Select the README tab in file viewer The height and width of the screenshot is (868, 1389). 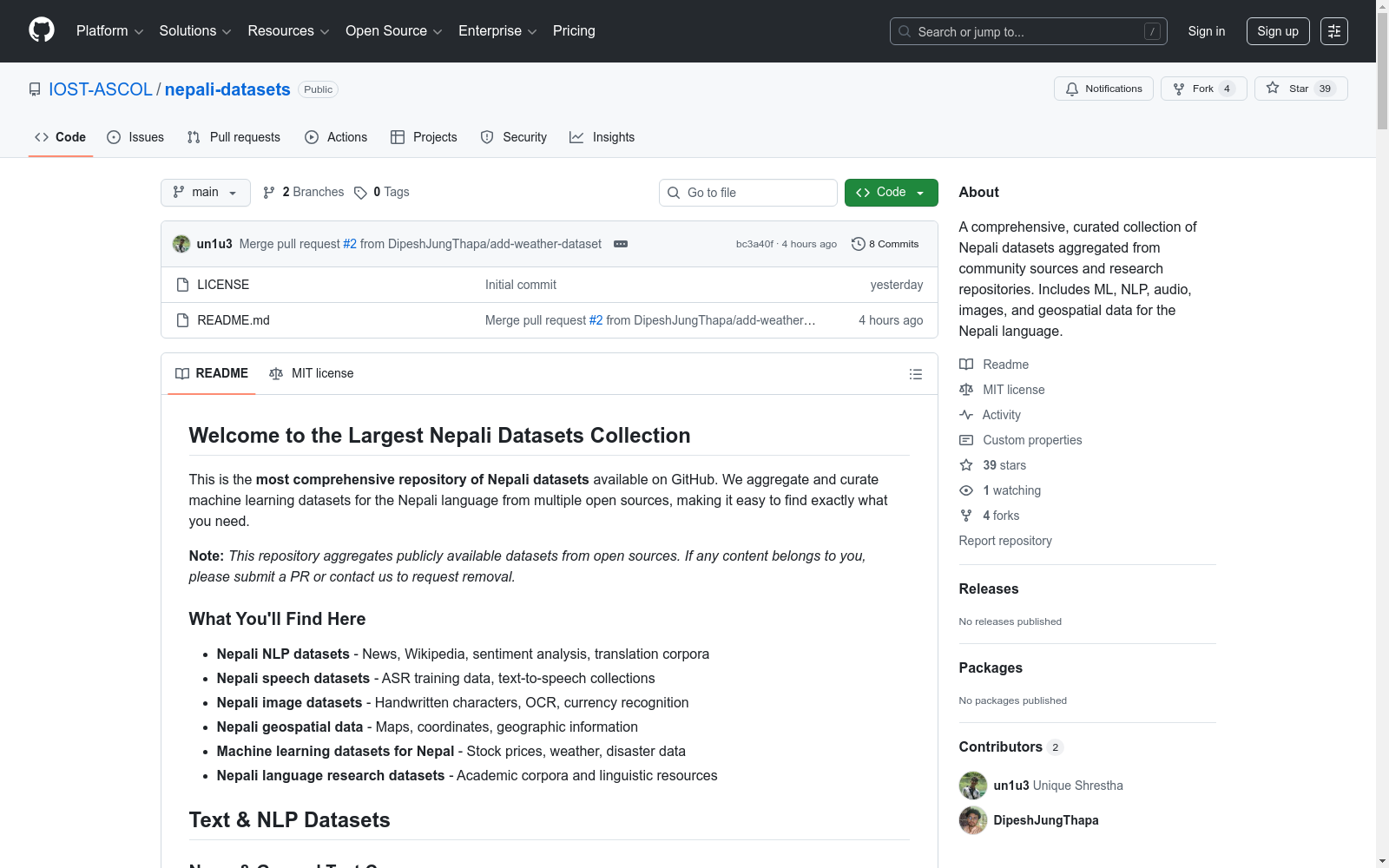pos(212,373)
